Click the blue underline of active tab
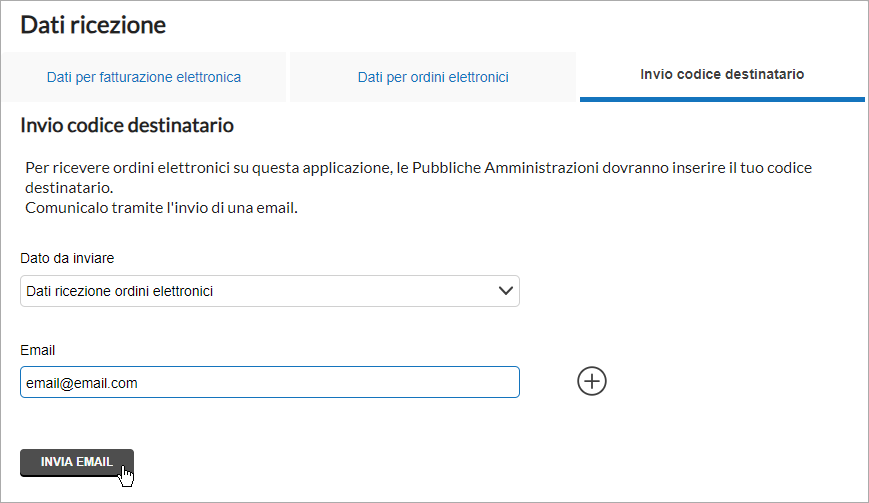The height and width of the screenshot is (503, 869). point(722,100)
